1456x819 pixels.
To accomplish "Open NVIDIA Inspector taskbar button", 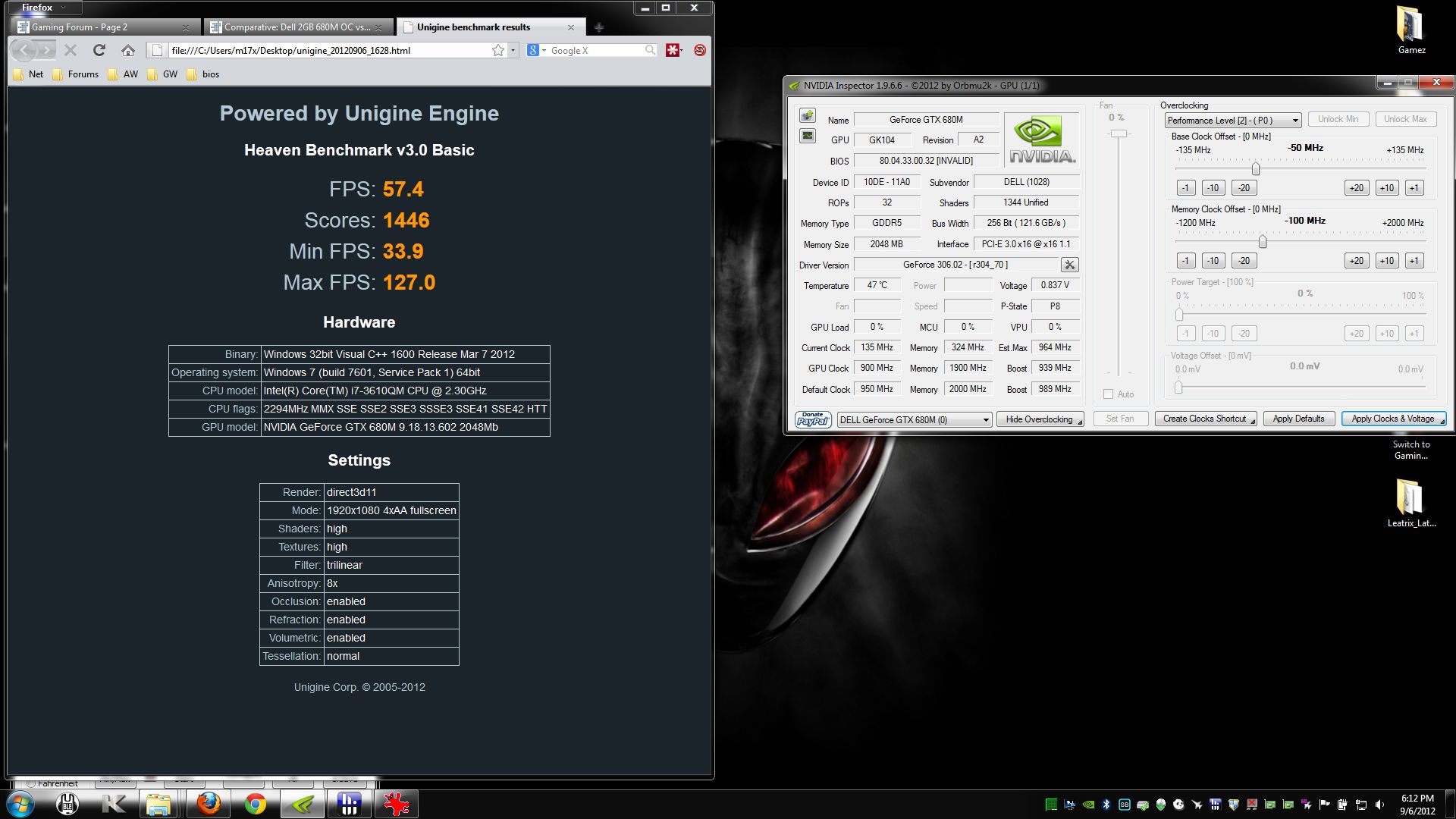I will click(x=303, y=804).
